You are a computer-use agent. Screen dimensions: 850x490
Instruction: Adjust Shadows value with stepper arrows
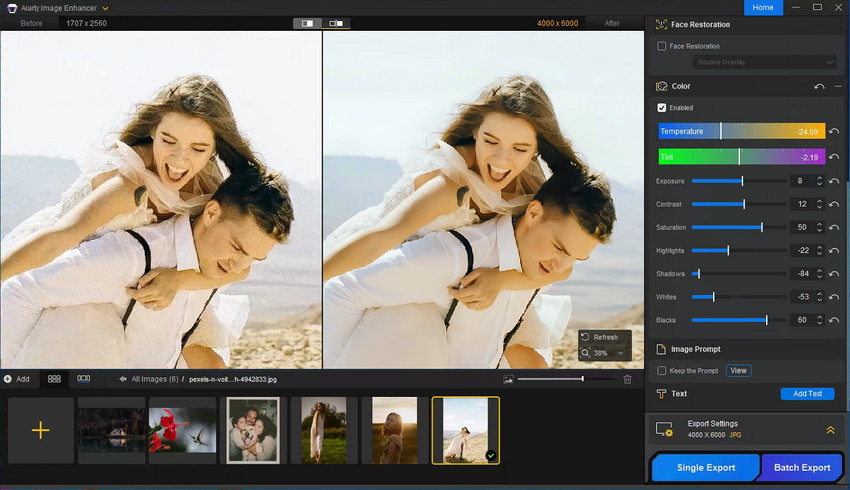819,274
